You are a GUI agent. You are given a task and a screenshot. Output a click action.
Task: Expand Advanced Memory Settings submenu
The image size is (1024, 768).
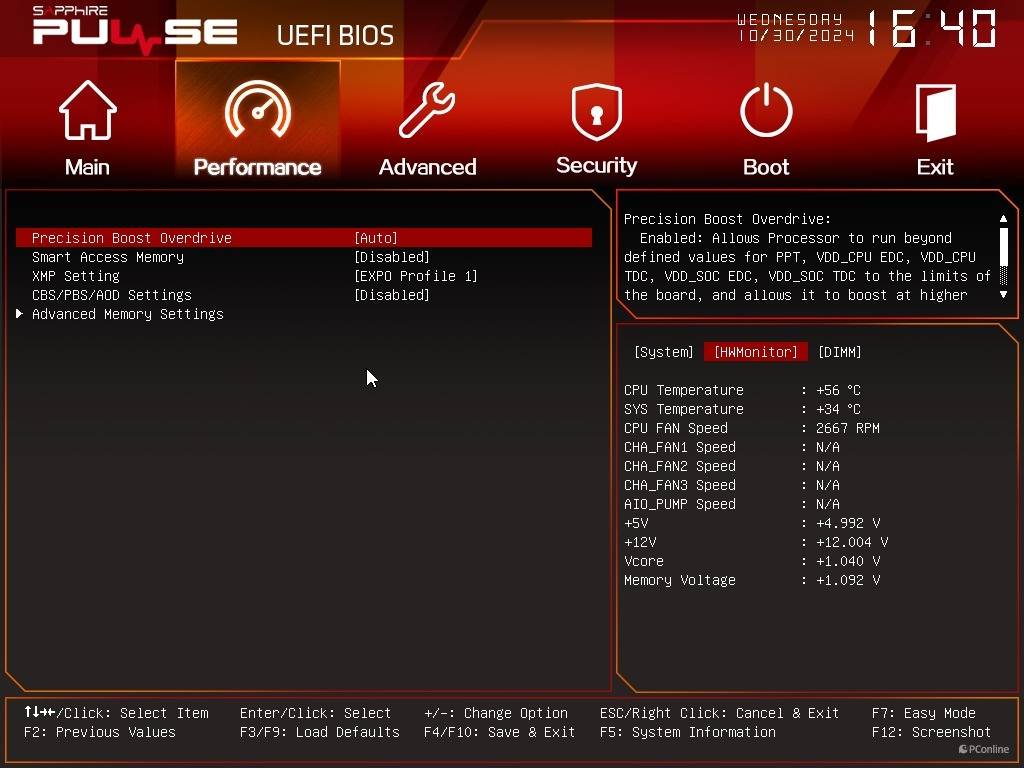pos(127,314)
